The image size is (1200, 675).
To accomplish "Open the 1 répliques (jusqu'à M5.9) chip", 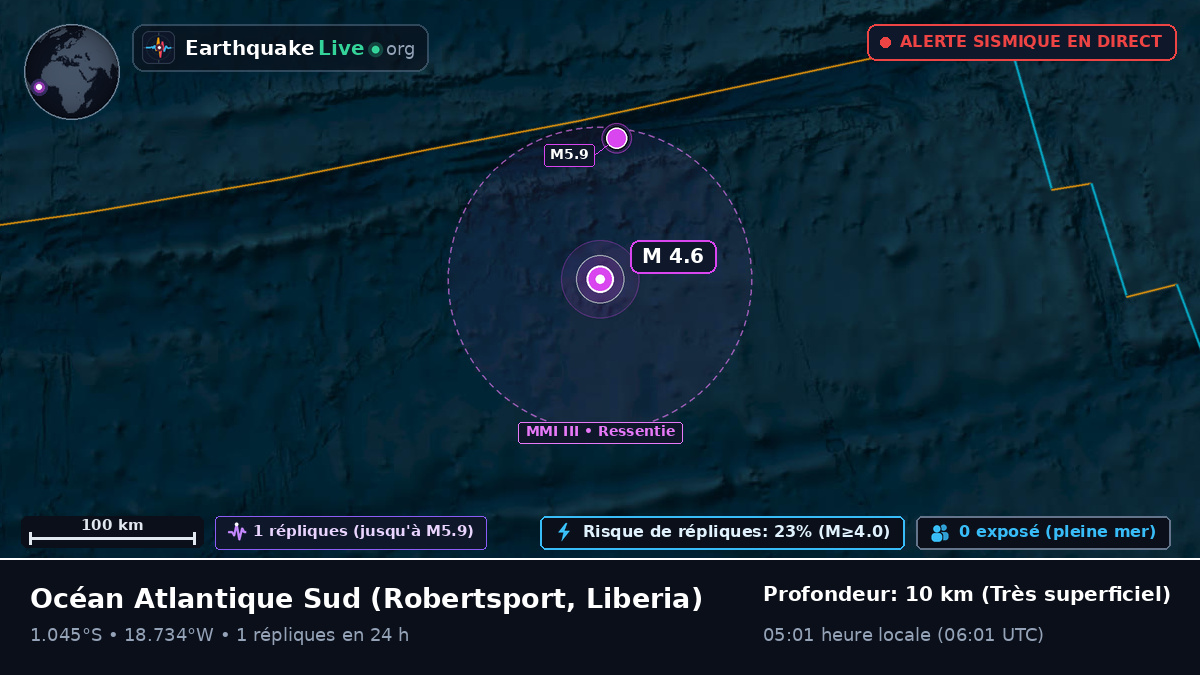I will click(x=351, y=532).
